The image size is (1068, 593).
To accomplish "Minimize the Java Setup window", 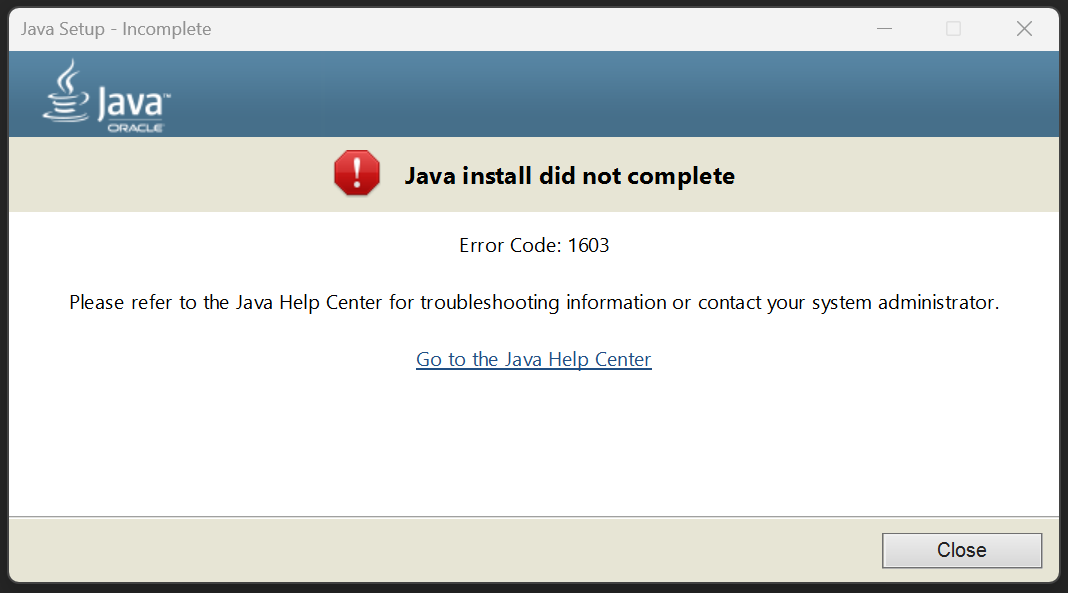I will [884, 28].
